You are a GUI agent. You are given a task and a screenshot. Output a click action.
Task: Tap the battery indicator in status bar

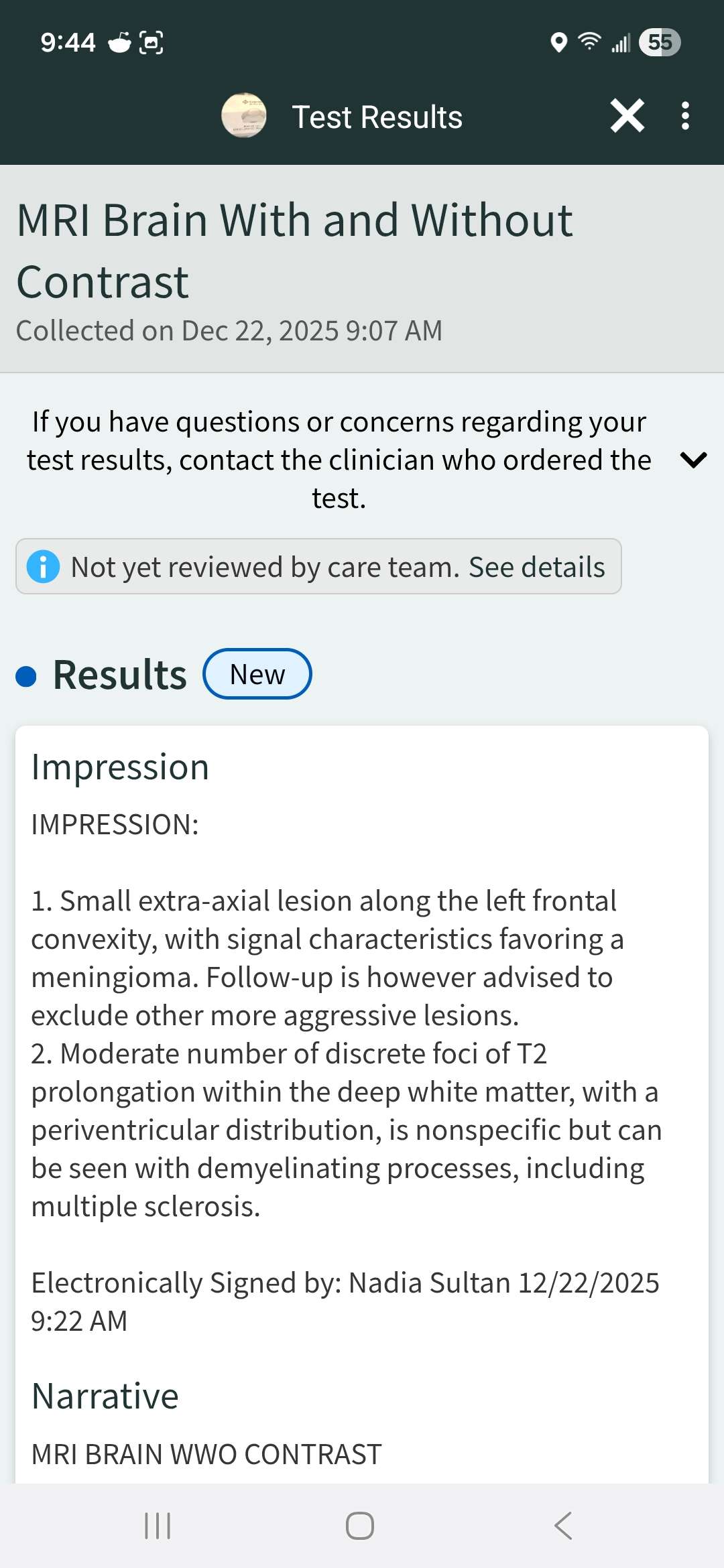click(x=660, y=42)
